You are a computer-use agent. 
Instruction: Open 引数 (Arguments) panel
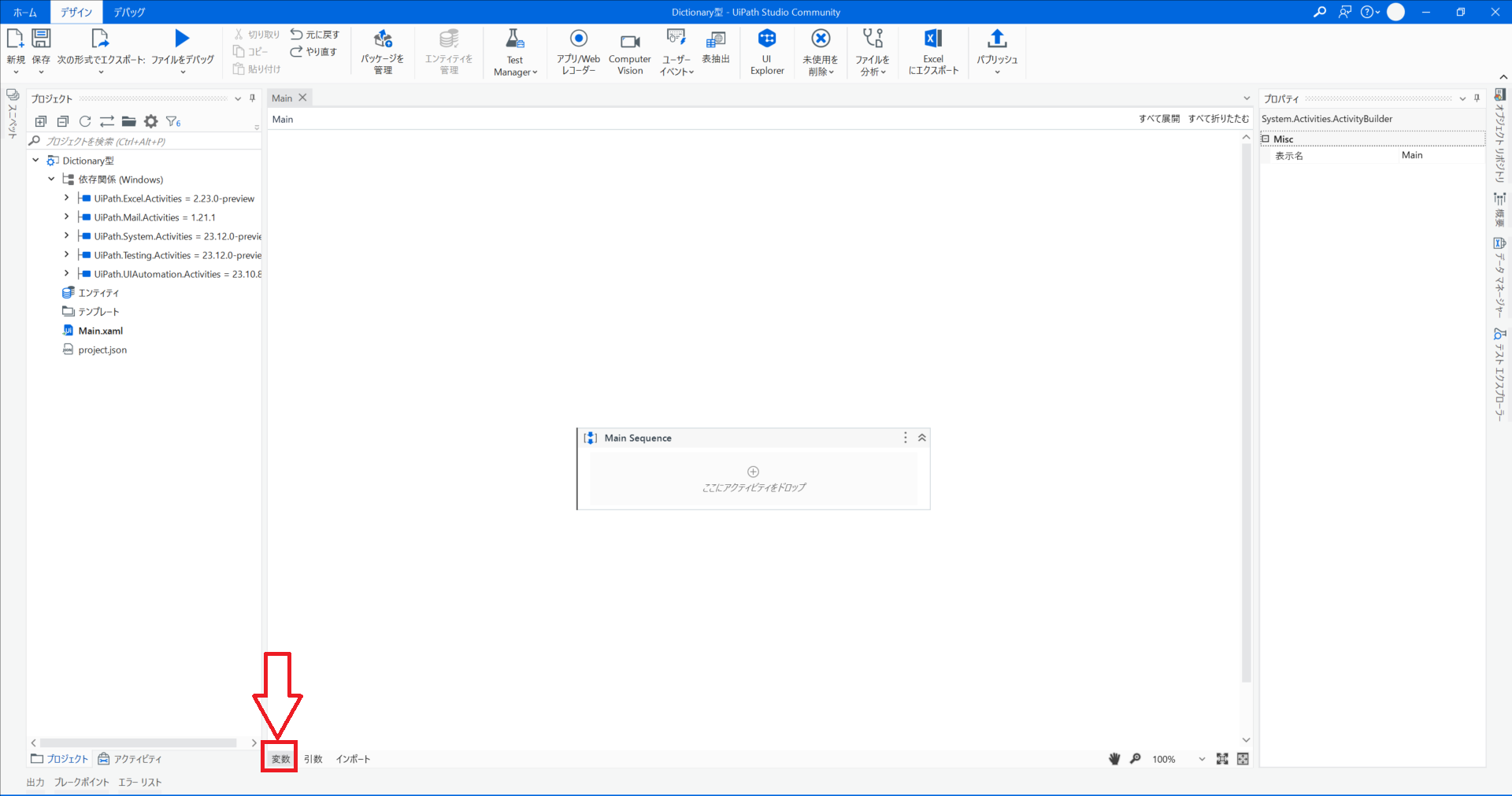pyautogui.click(x=313, y=759)
